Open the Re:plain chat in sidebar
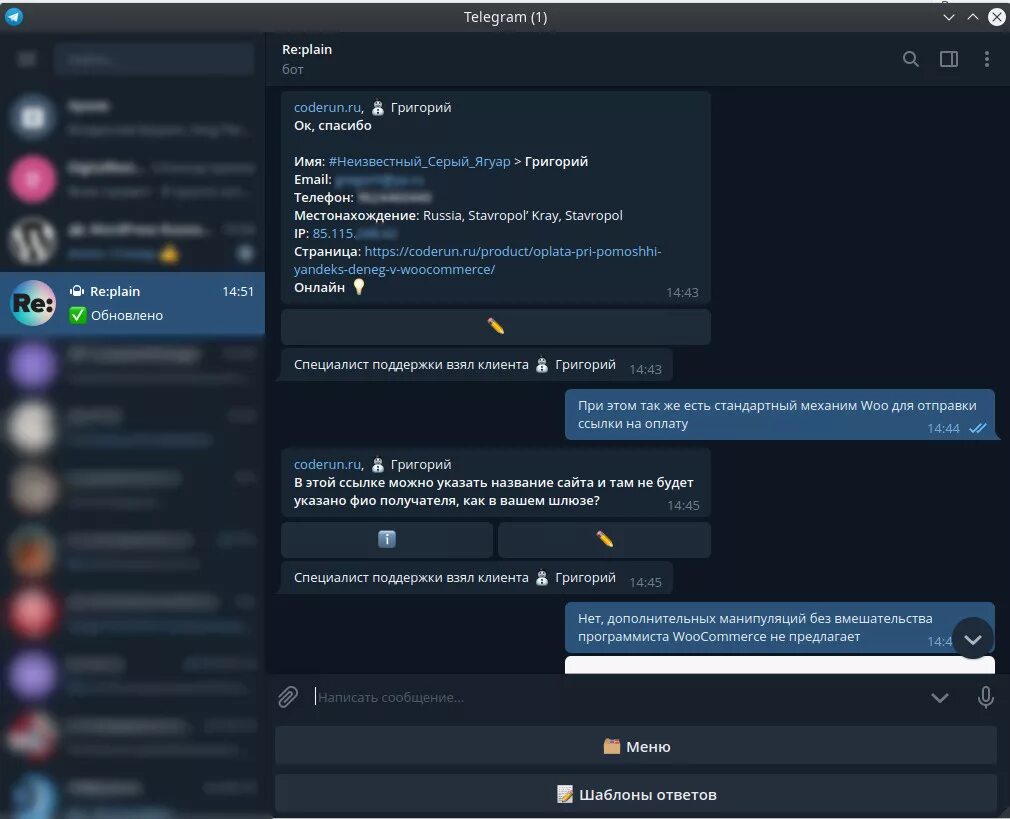 click(132, 304)
